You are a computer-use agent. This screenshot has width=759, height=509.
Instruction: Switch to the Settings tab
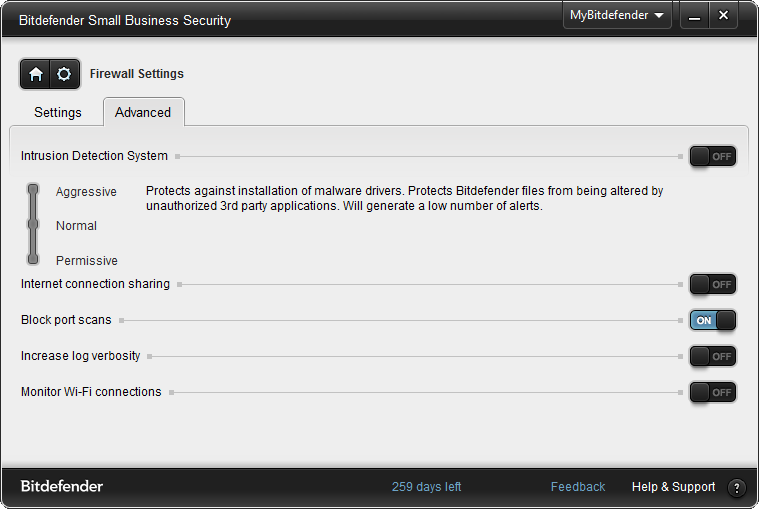(x=58, y=112)
